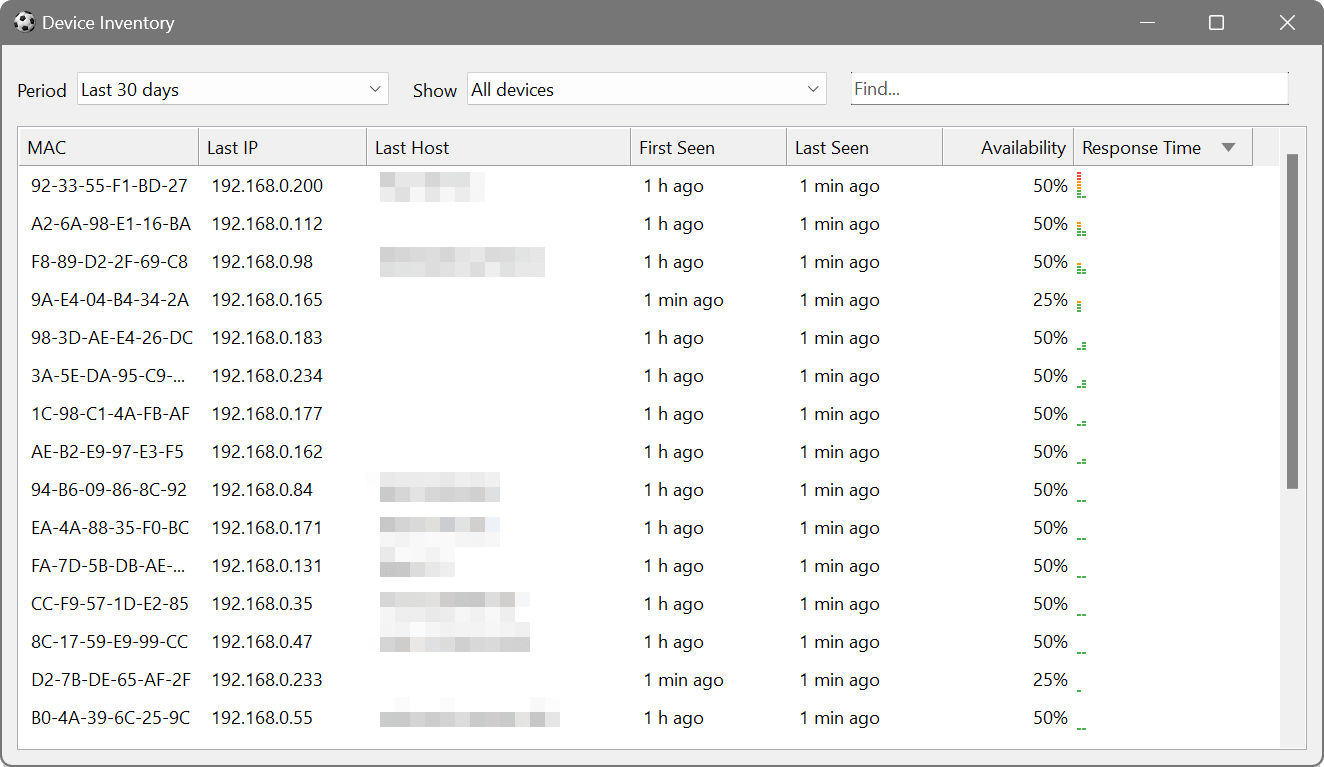Click the 25% availability of 192.168.0.165
This screenshot has width=1324, height=767.
(1050, 300)
